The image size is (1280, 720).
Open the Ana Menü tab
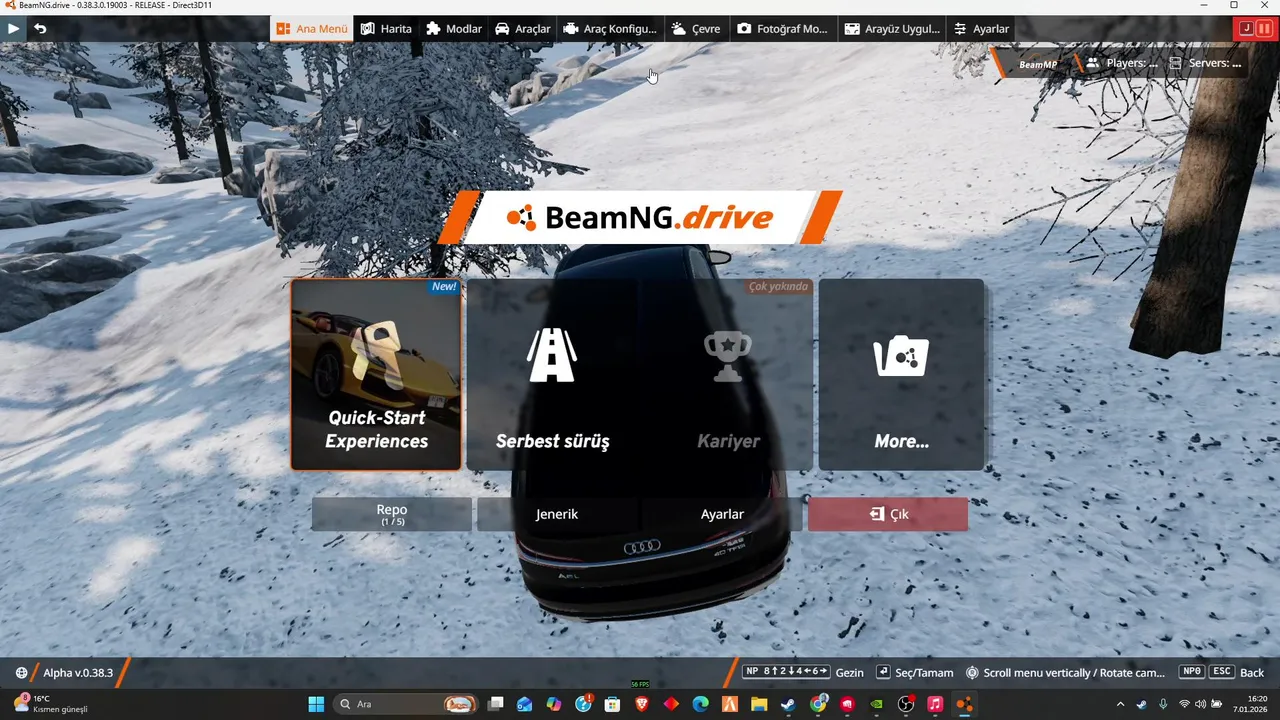coord(312,29)
